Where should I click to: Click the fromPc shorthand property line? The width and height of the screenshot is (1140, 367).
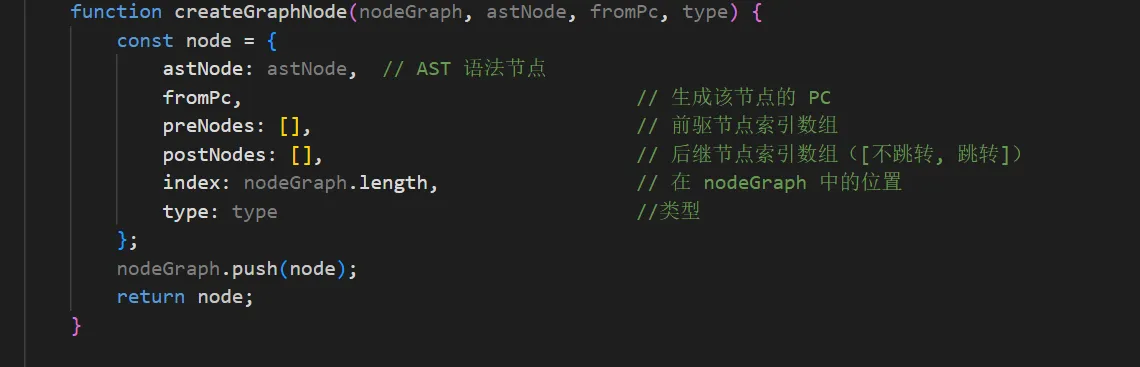pyautogui.click(x=202, y=97)
